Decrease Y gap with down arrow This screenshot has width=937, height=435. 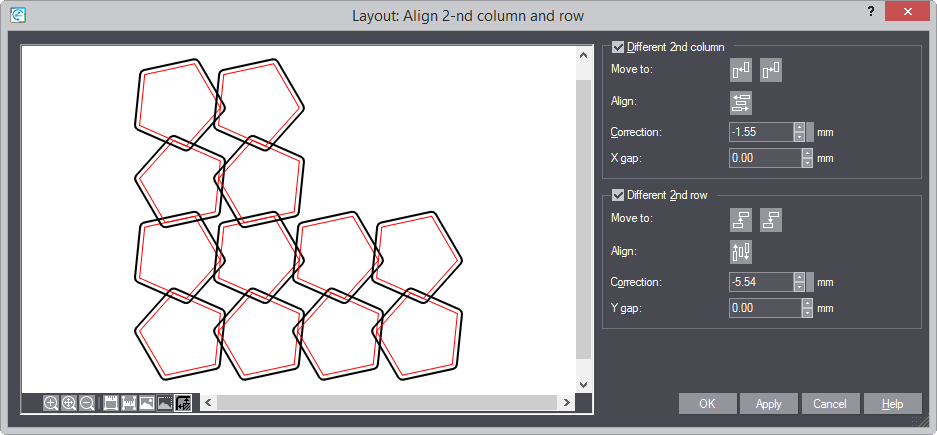807,313
